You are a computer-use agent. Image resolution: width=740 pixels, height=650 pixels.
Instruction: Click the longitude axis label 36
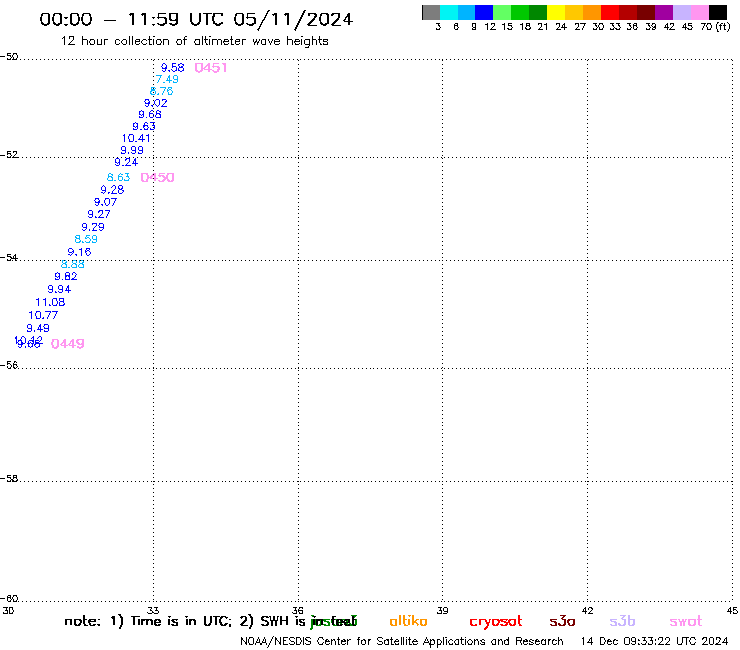coord(298,610)
